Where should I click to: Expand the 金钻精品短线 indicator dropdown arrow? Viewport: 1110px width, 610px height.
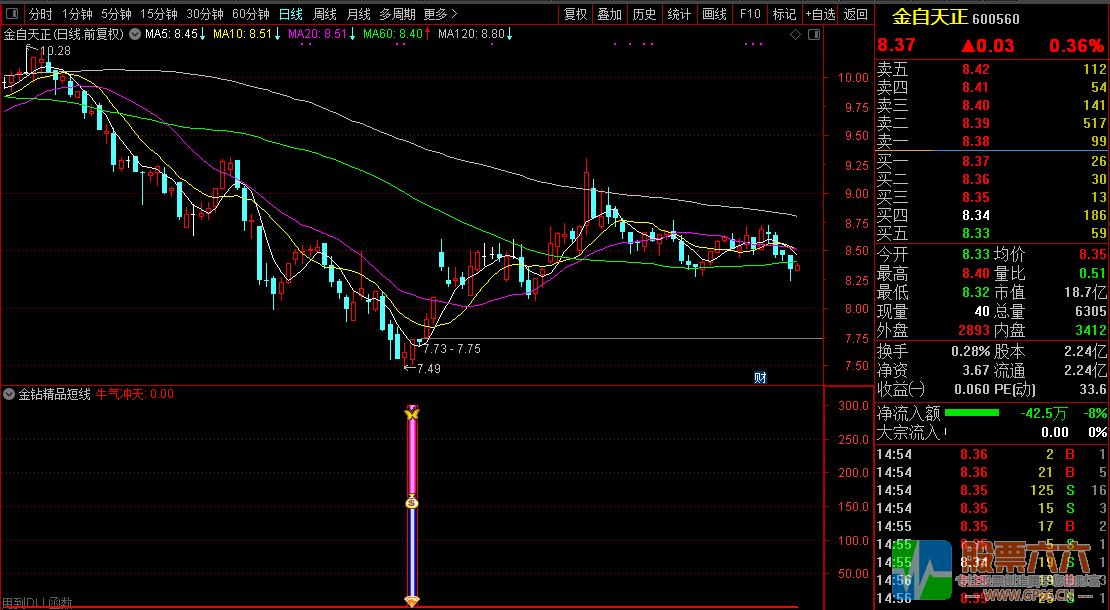click(x=10, y=394)
